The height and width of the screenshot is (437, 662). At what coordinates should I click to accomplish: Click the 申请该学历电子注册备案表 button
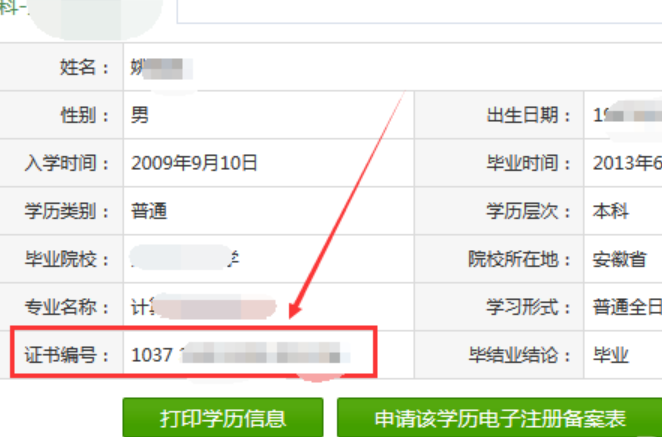click(499, 418)
